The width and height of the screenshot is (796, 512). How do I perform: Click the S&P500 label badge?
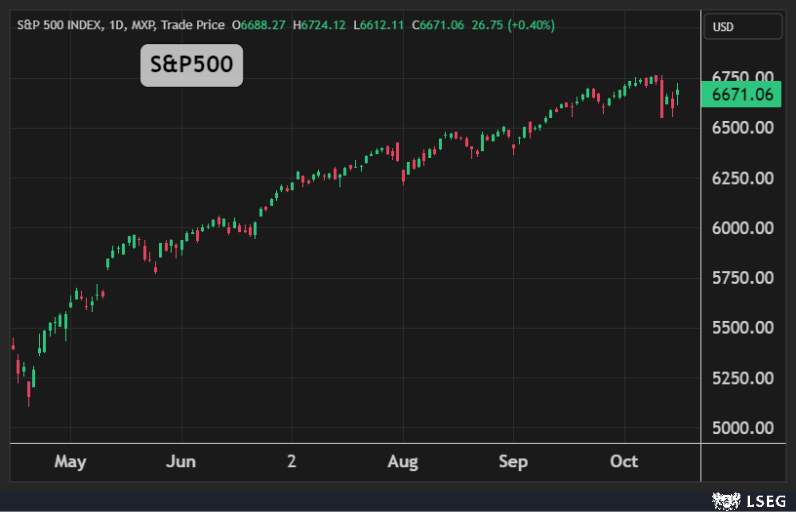[191, 66]
